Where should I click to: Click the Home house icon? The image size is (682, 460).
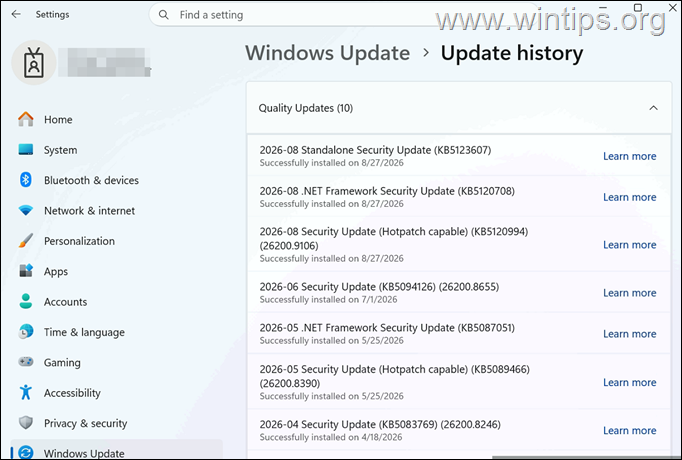[26, 119]
